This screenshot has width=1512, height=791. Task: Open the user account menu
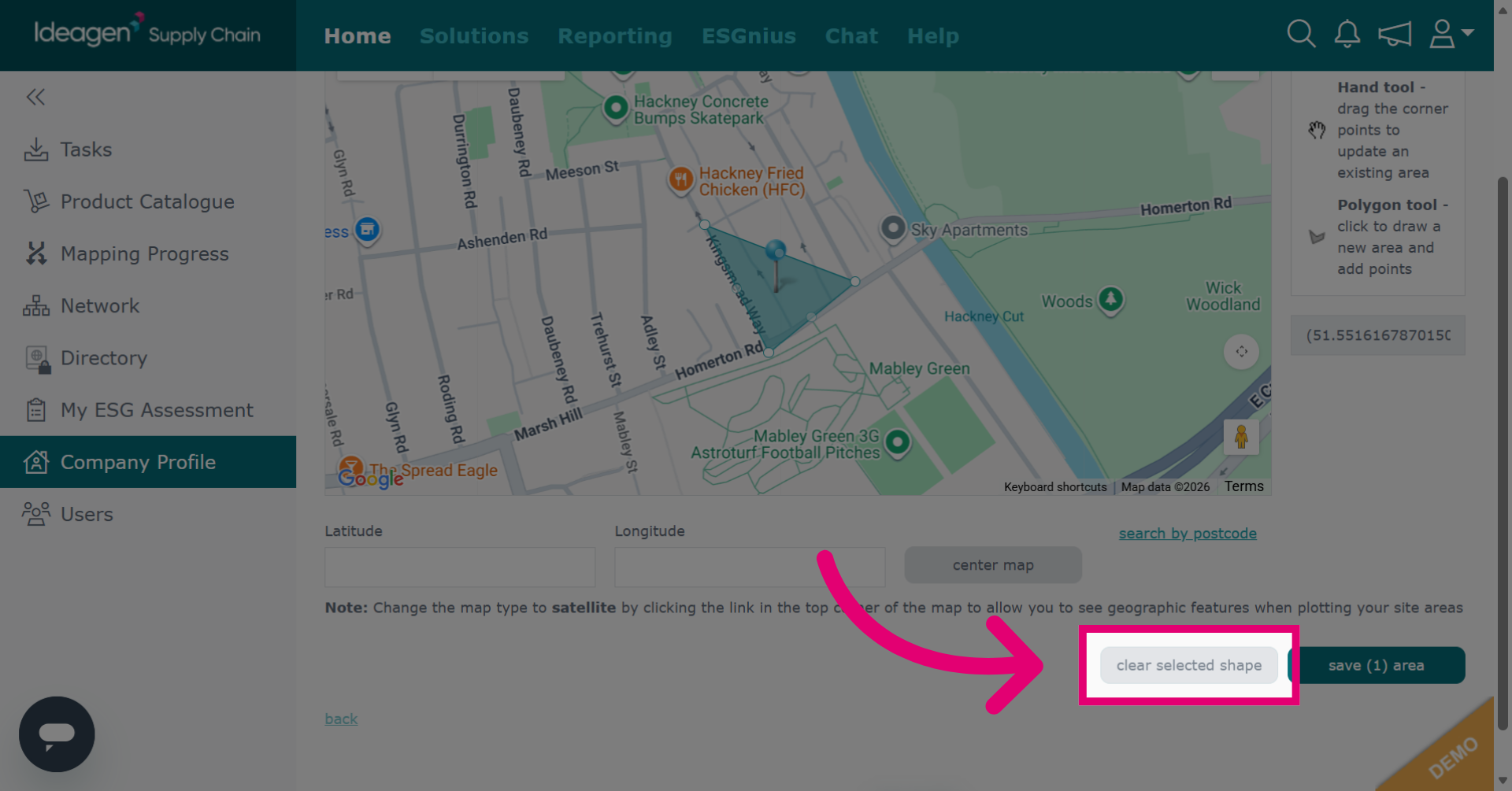point(1451,34)
